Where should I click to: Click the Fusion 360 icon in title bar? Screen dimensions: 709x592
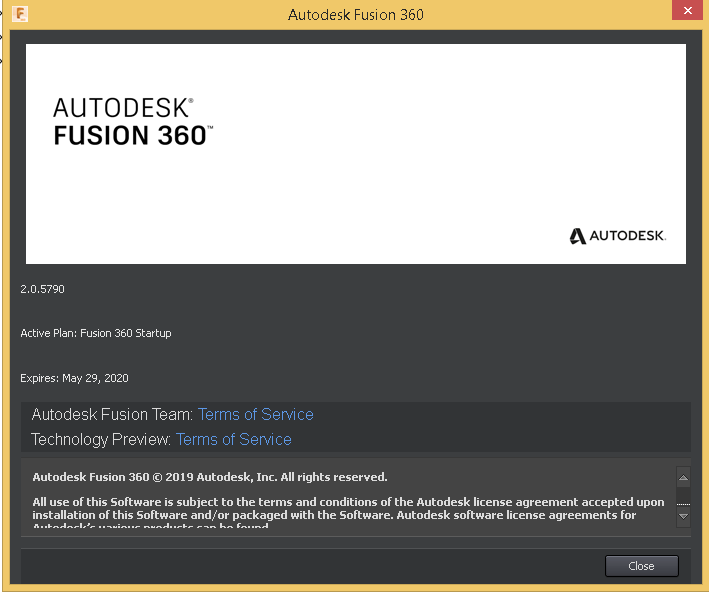click(20, 14)
